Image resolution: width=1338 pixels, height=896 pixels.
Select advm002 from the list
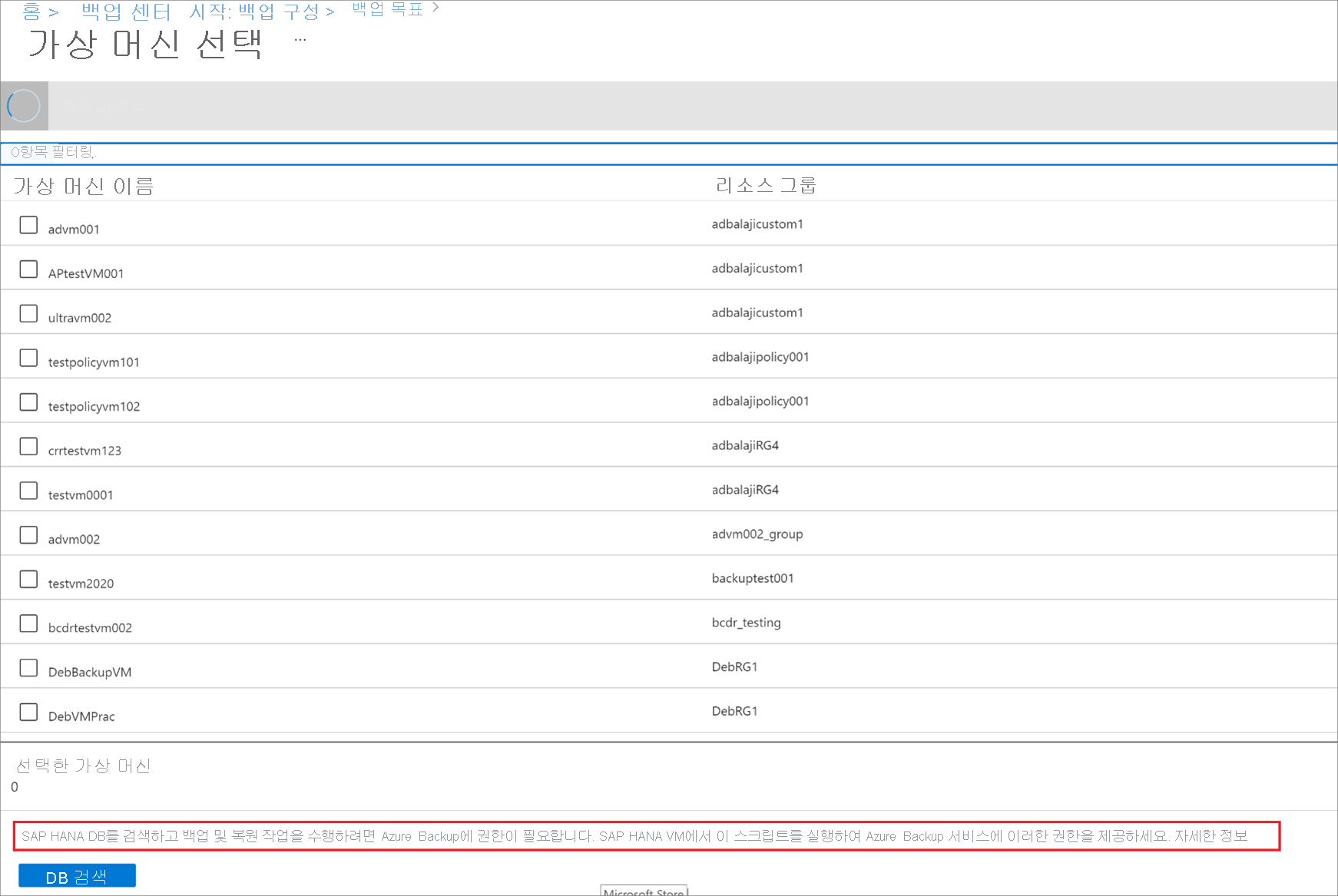click(28, 534)
